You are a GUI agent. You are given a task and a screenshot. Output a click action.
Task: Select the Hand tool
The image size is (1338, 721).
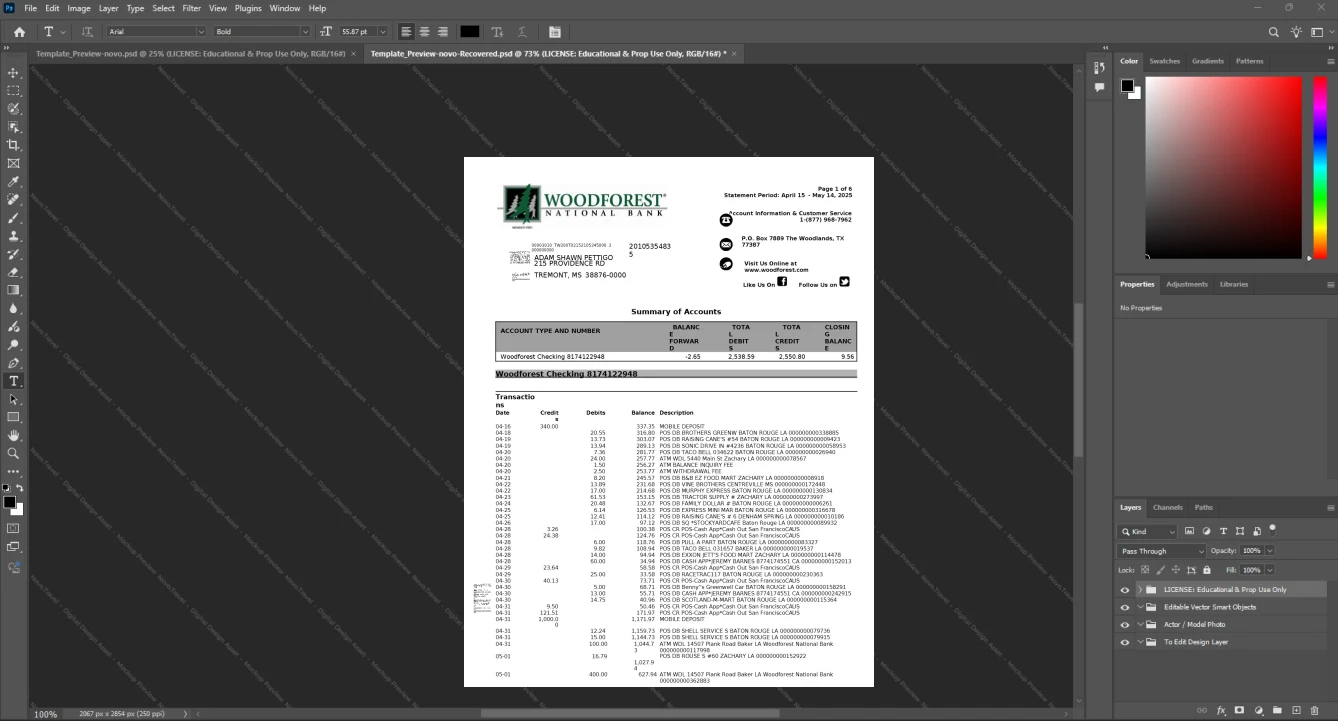(14, 435)
